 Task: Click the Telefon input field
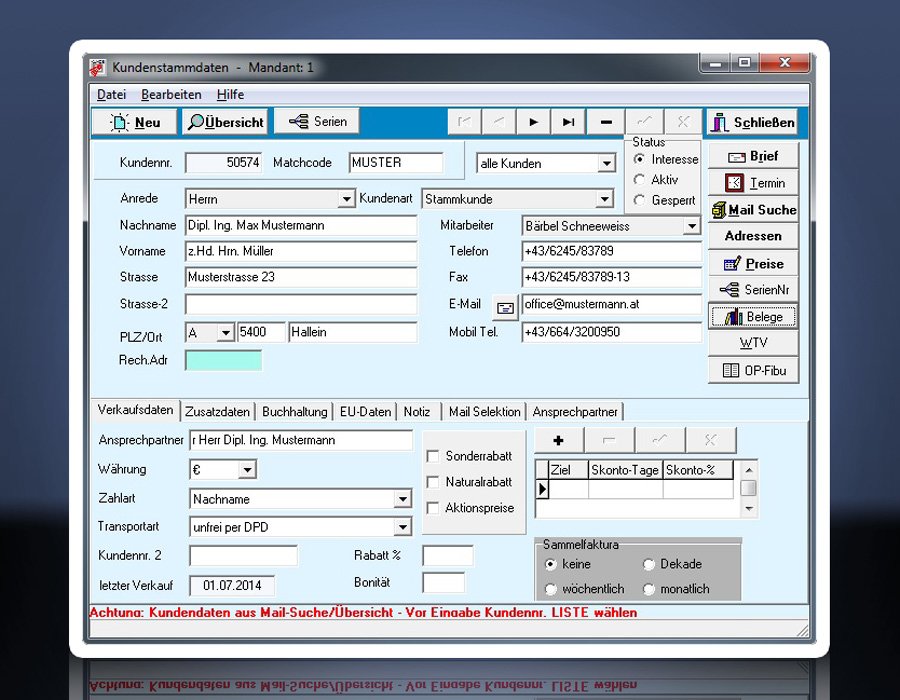tap(611, 251)
